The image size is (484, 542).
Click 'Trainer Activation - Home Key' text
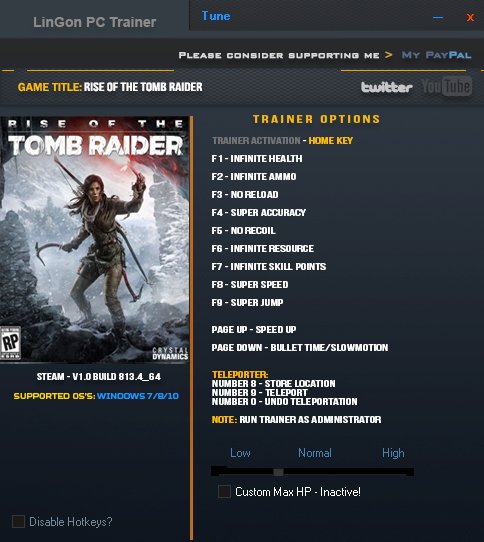(282, 141)
